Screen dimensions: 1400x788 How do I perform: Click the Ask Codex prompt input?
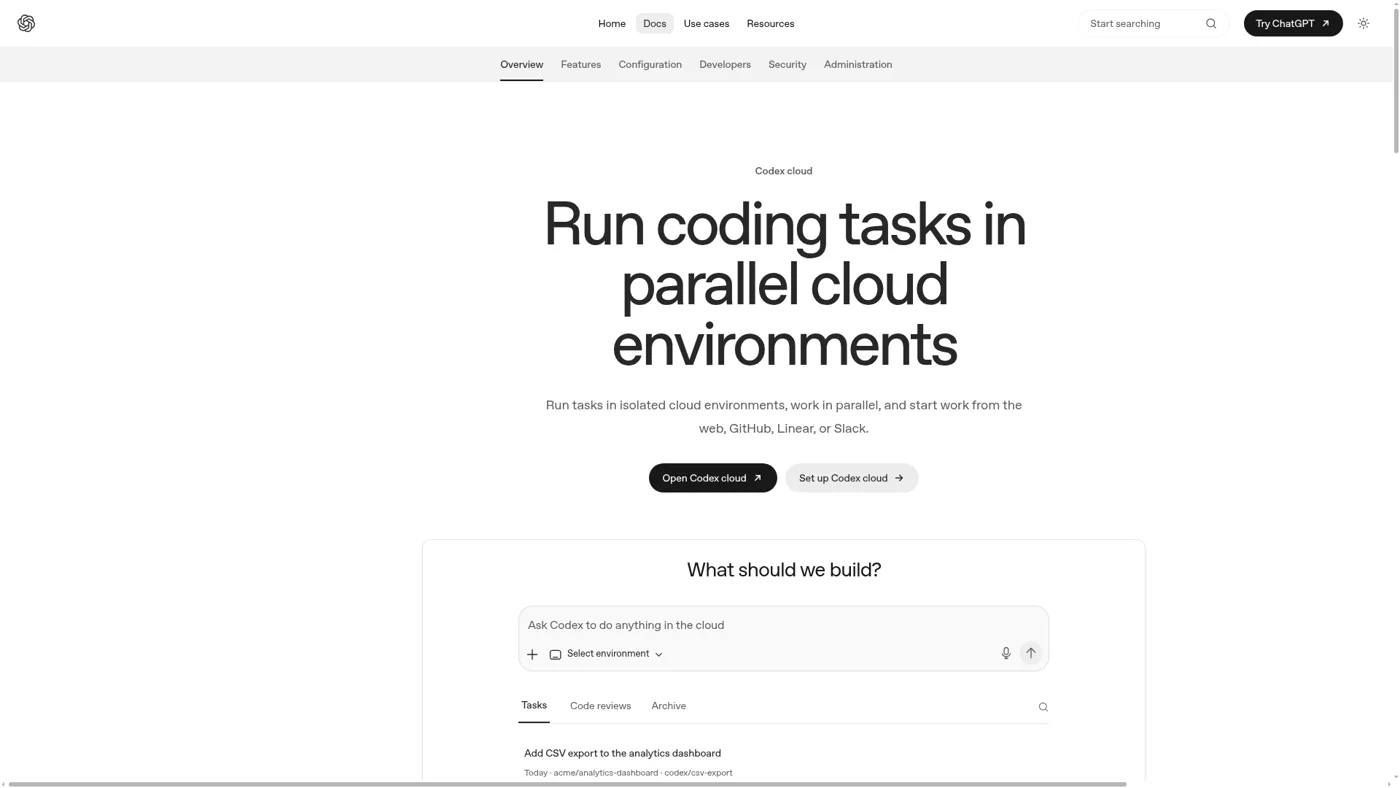pos(783,625)
